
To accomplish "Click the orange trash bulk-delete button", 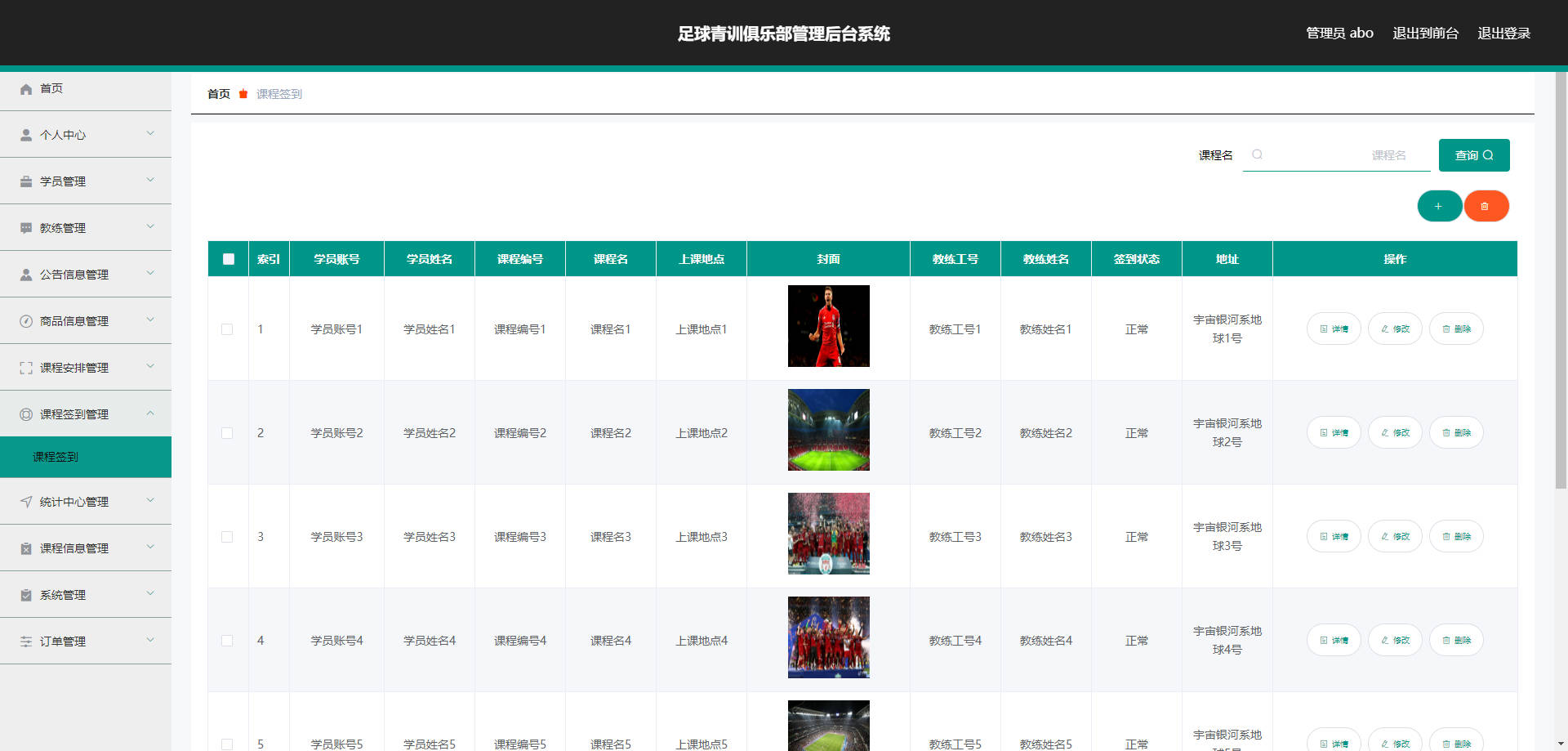I will pyautogui.click(x=1486, y=206).
